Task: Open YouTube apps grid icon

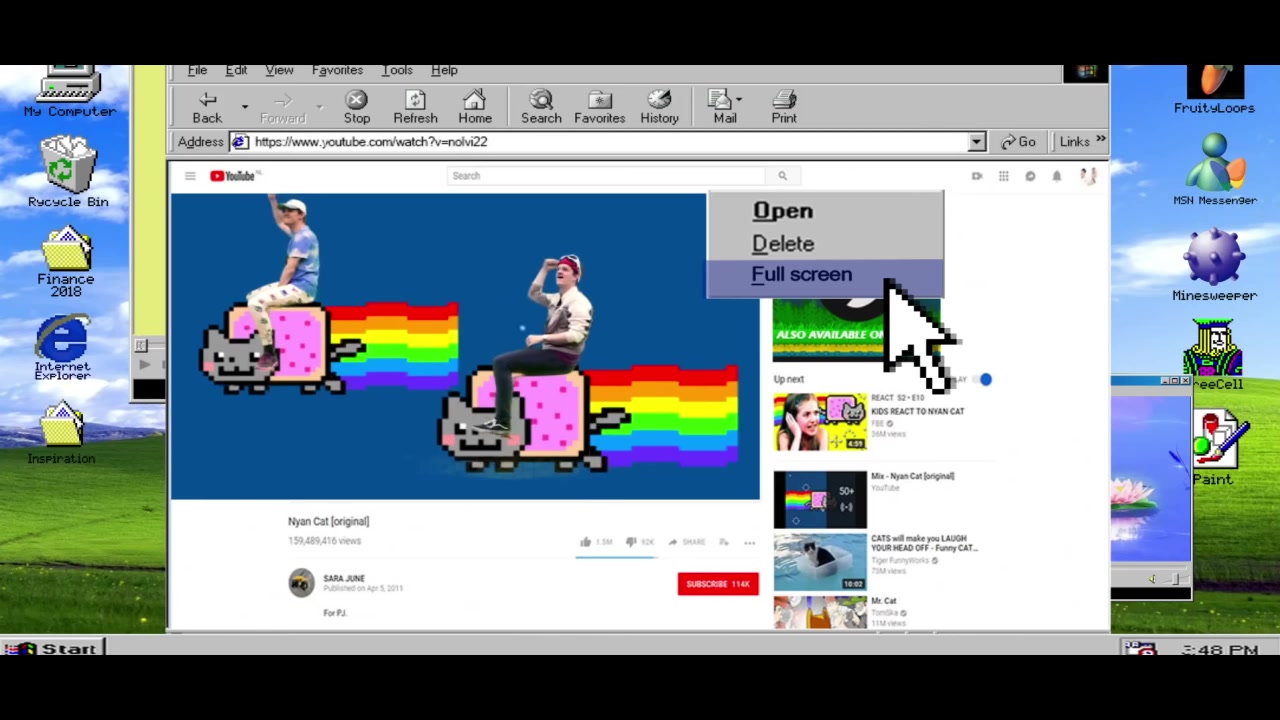Action: pyautogui.click(x=1003, y=176)
